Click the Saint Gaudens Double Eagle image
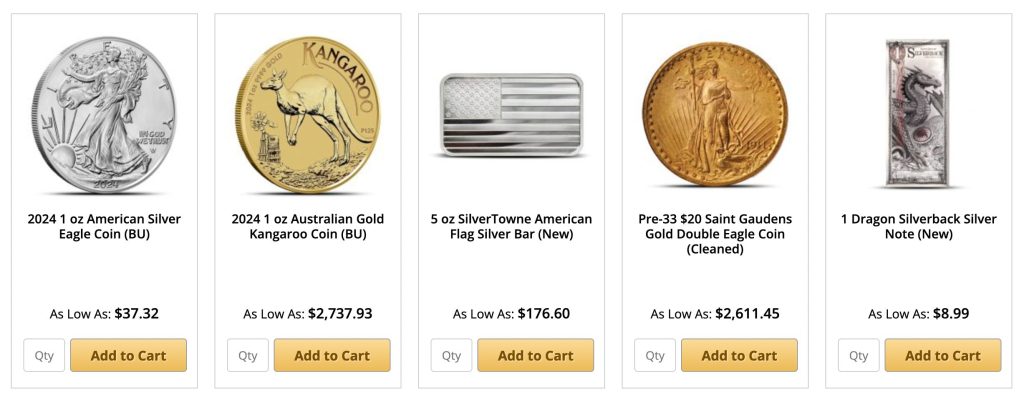The image size is (1024, 401). (x=715, y=114)
